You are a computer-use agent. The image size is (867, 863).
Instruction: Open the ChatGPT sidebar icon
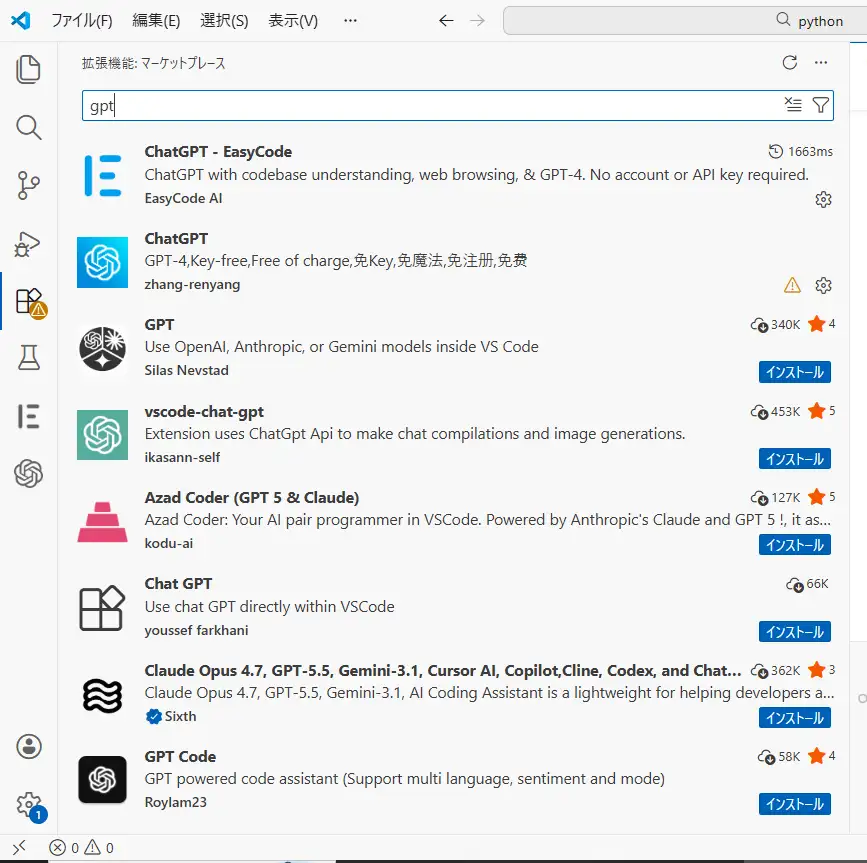coord(28,474)
